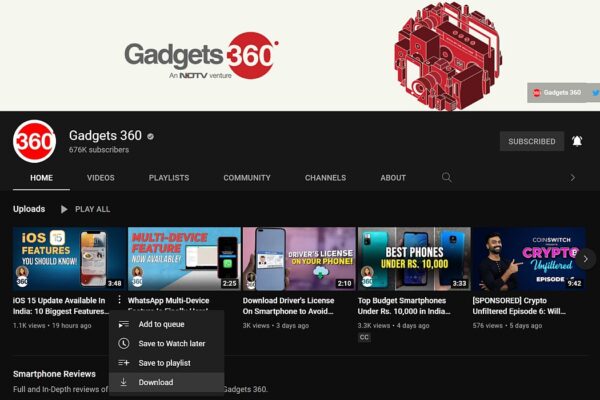Show the next uploads with the carousel arrow

pyautogui.click(x=585, y=259)
